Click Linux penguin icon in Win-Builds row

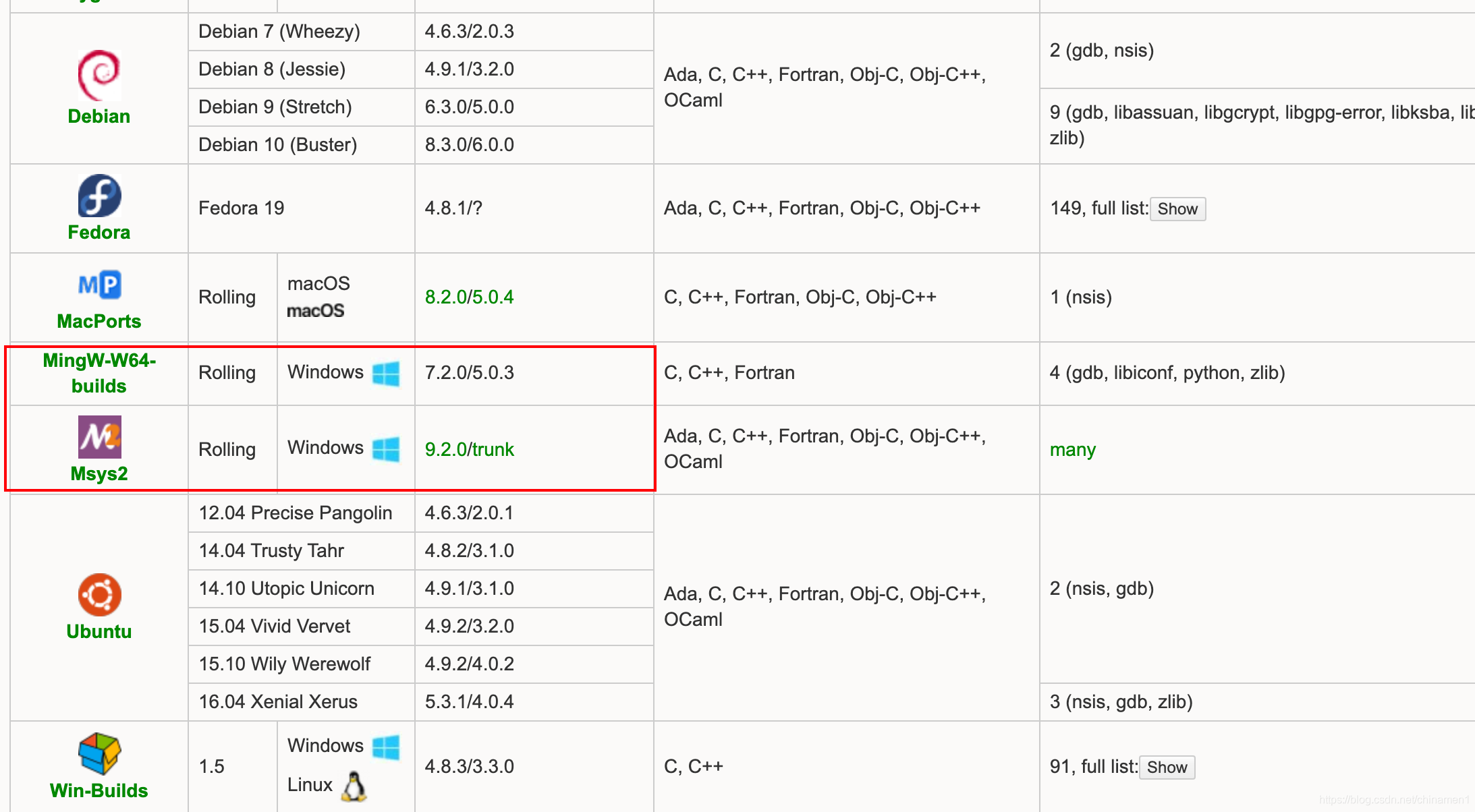pyautogui.click(x=354, y=786)
